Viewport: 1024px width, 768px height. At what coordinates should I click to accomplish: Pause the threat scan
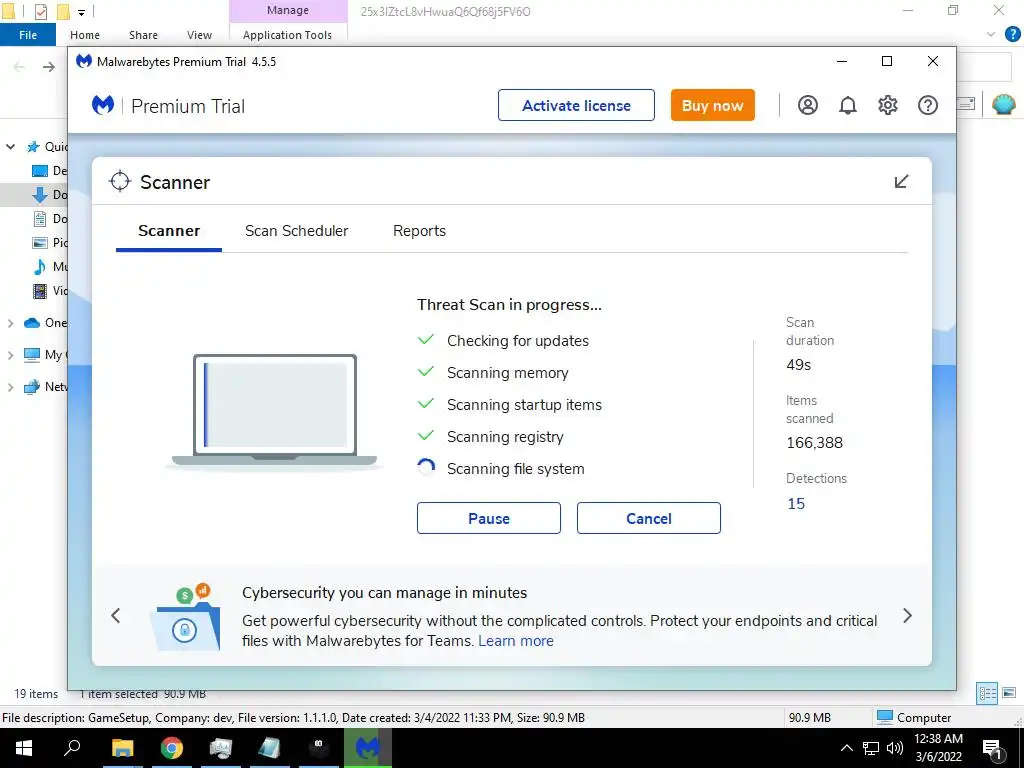coord(488,518)
